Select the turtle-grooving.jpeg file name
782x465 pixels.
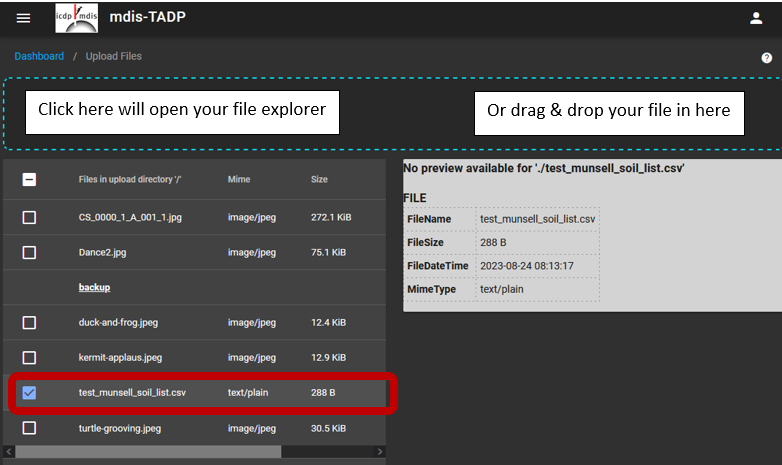click(120, 428)
